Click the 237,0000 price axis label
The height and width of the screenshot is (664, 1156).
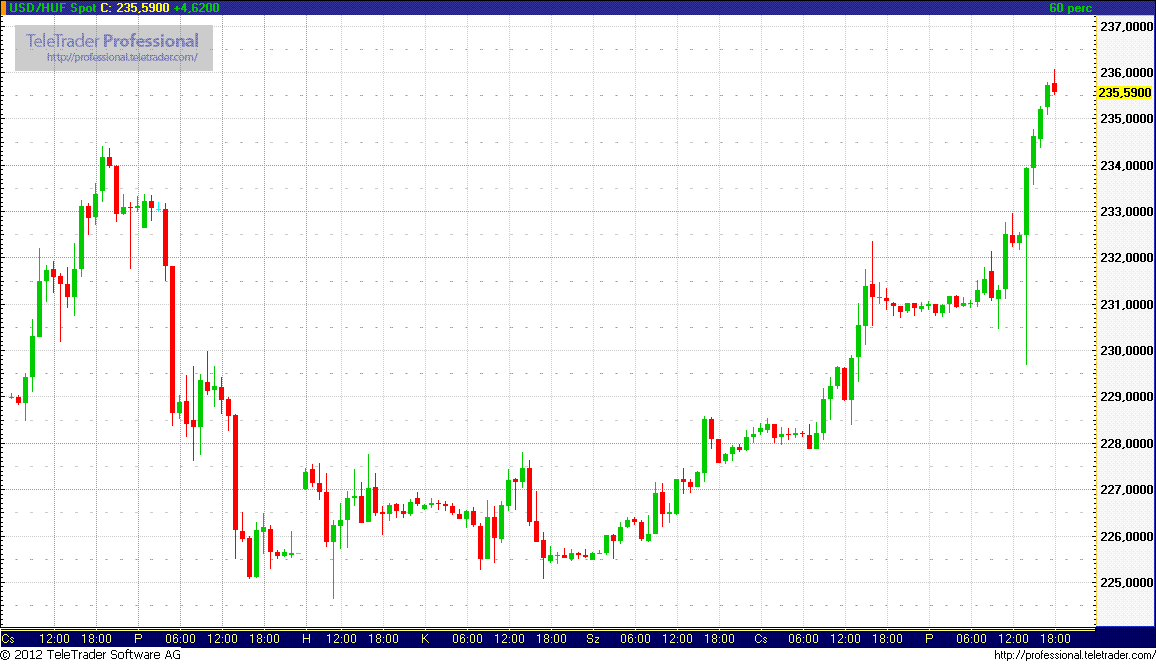pyautogui.click(x=1127, y=27)
